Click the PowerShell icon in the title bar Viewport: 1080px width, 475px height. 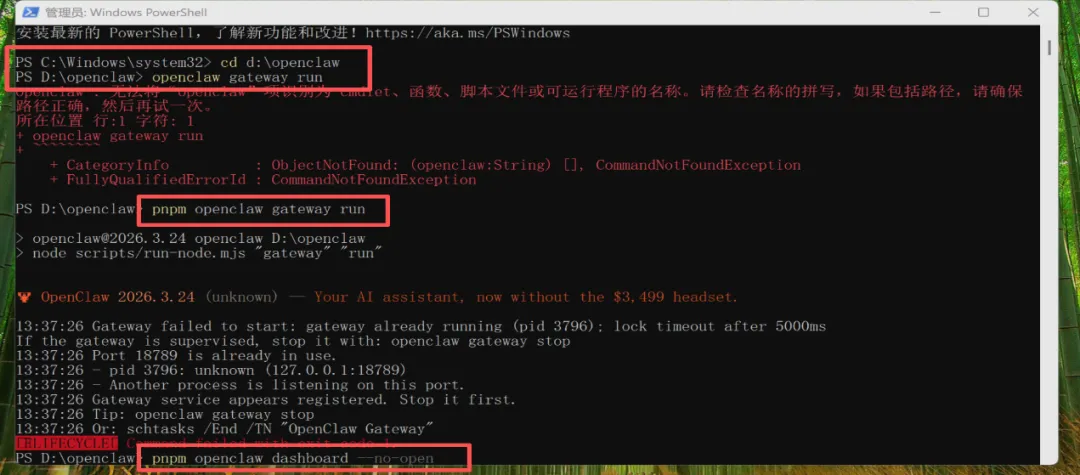[31, 12]
